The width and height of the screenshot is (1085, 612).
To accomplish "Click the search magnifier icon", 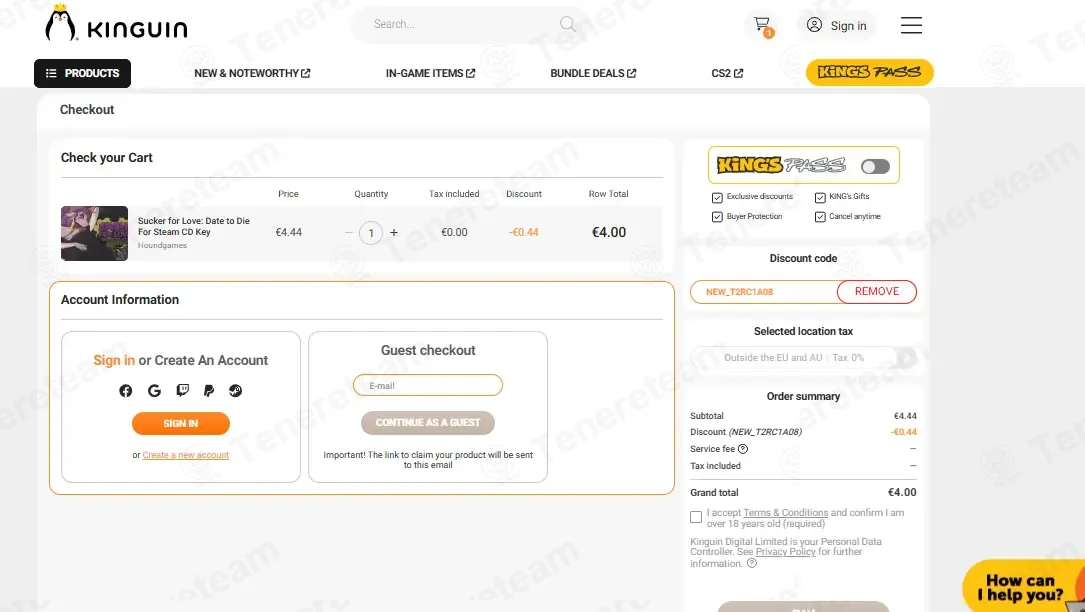I will pyautogui.click(x=567, y=24).
